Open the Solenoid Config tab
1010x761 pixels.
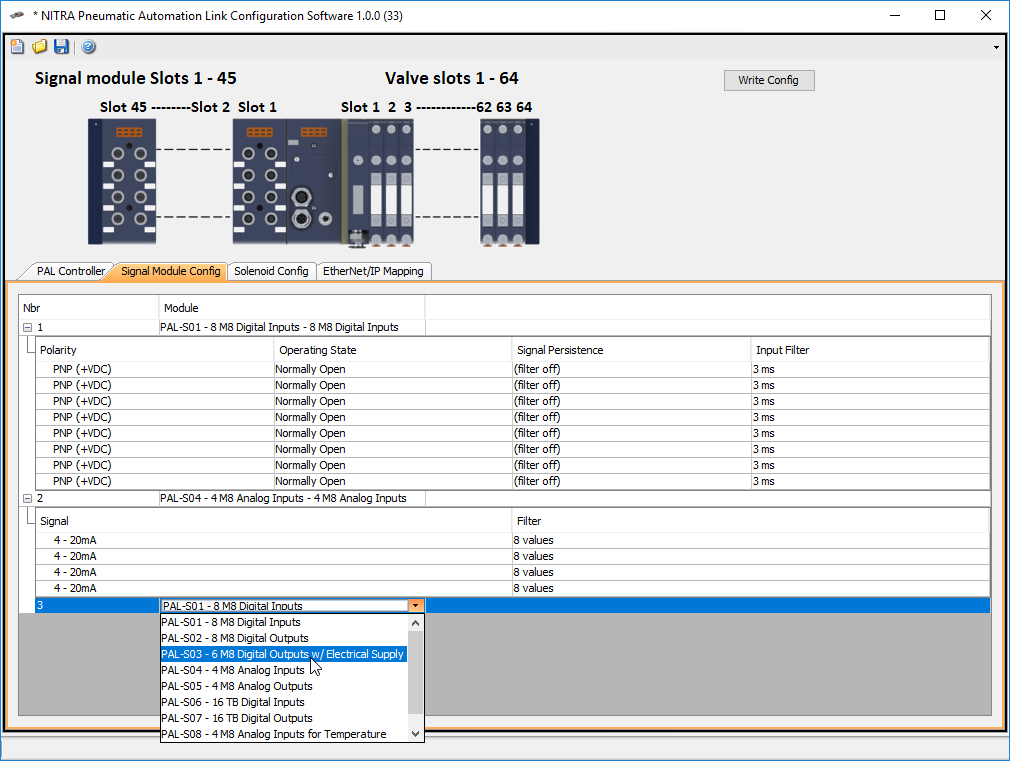point(271,271)
